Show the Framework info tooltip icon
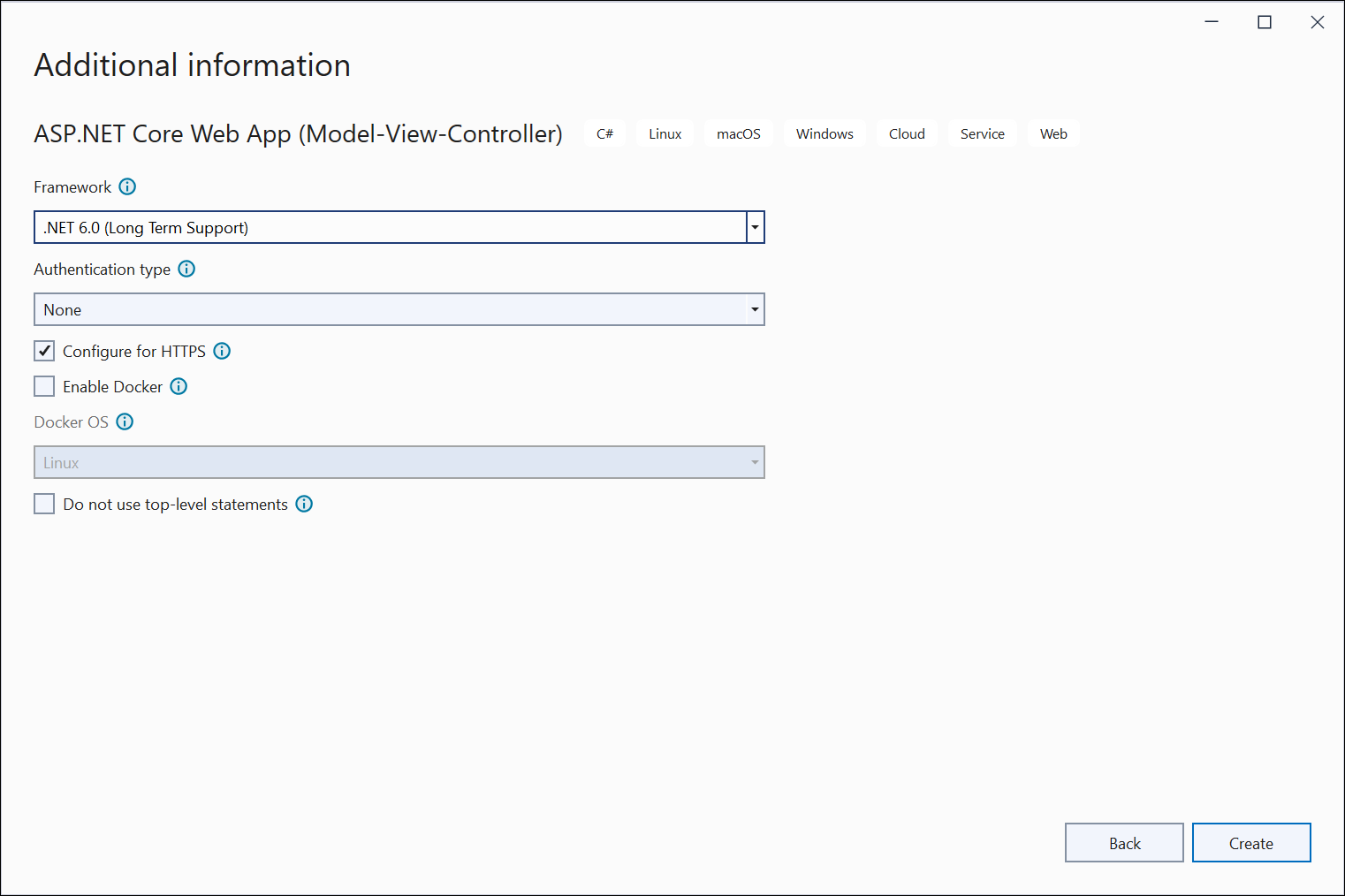Screen dimensions: 1345x896 coord(127,186)
